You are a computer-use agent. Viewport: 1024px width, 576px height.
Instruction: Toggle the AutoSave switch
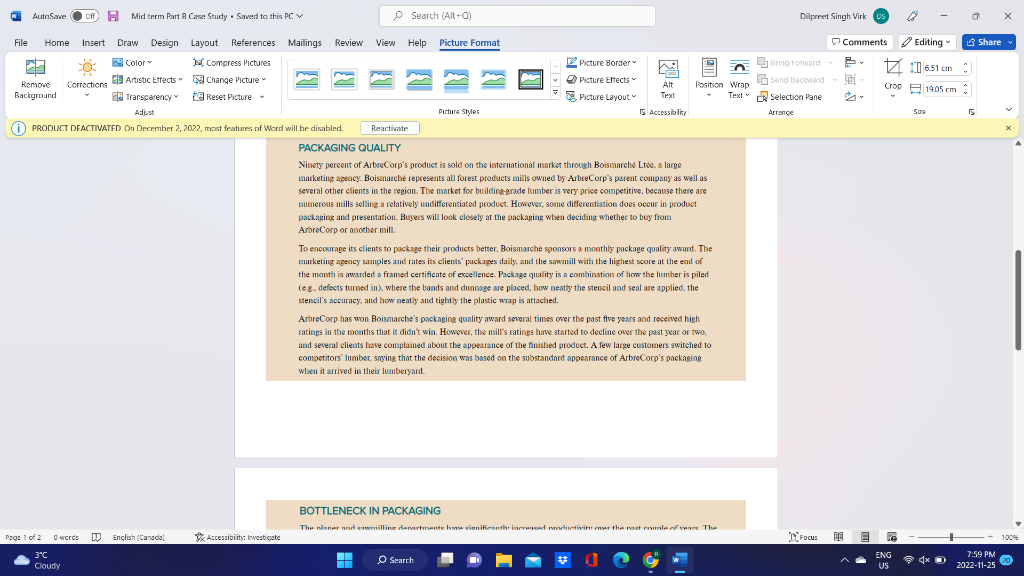click(x=84, y=16)
